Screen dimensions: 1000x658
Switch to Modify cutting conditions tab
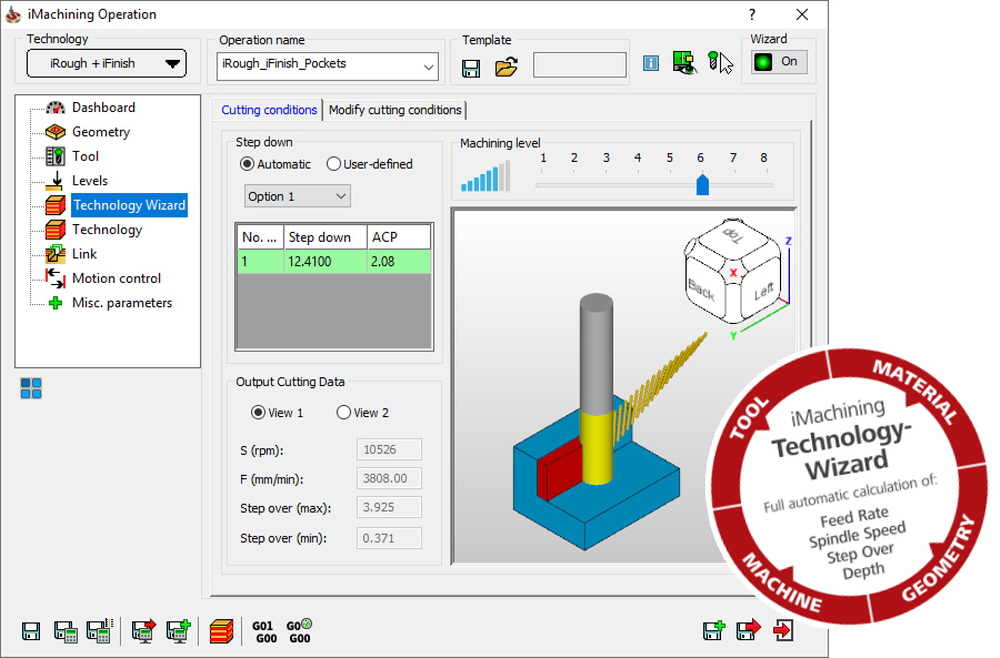(x=395, y=110)
